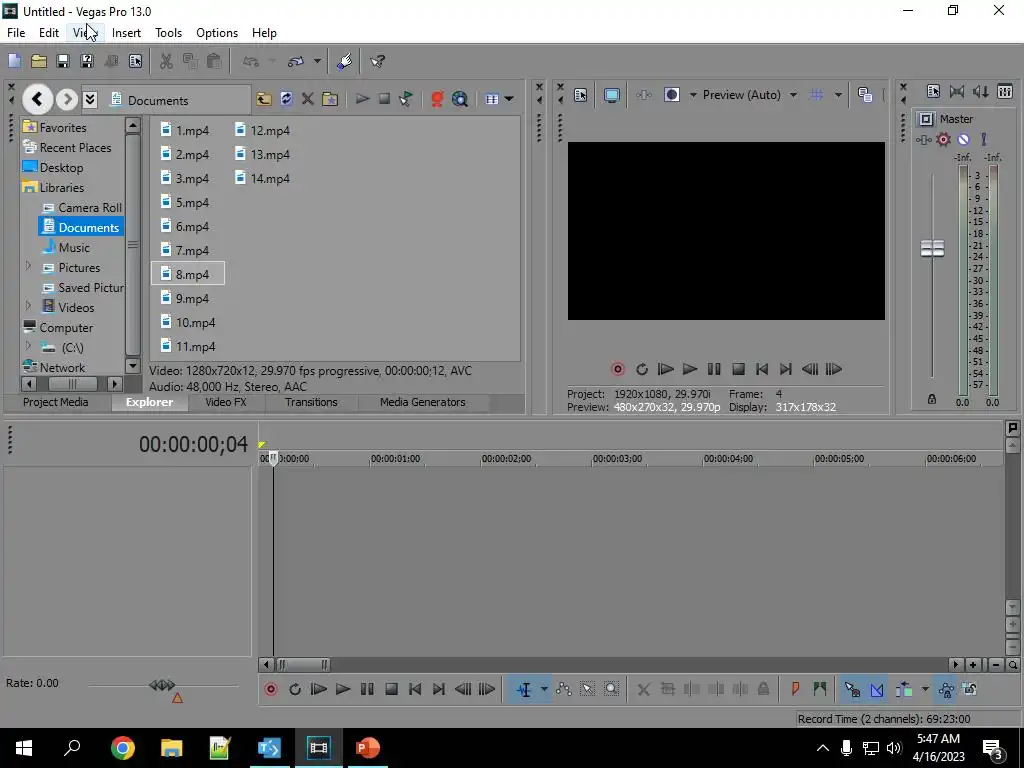Toggle Auto Preview in the Explorer toolbar
The height and width of the screenshot is (768, 1024).
(406, 99)
